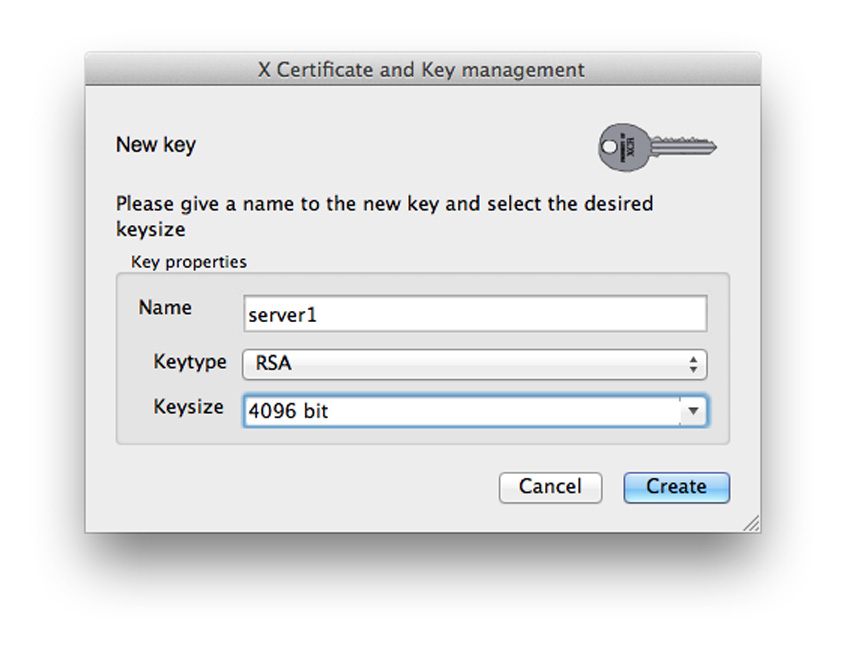The width and height of the screenshot is (846, 651).
Task: Expand the Keysize dropdown arrow
Action: point(693,411)
